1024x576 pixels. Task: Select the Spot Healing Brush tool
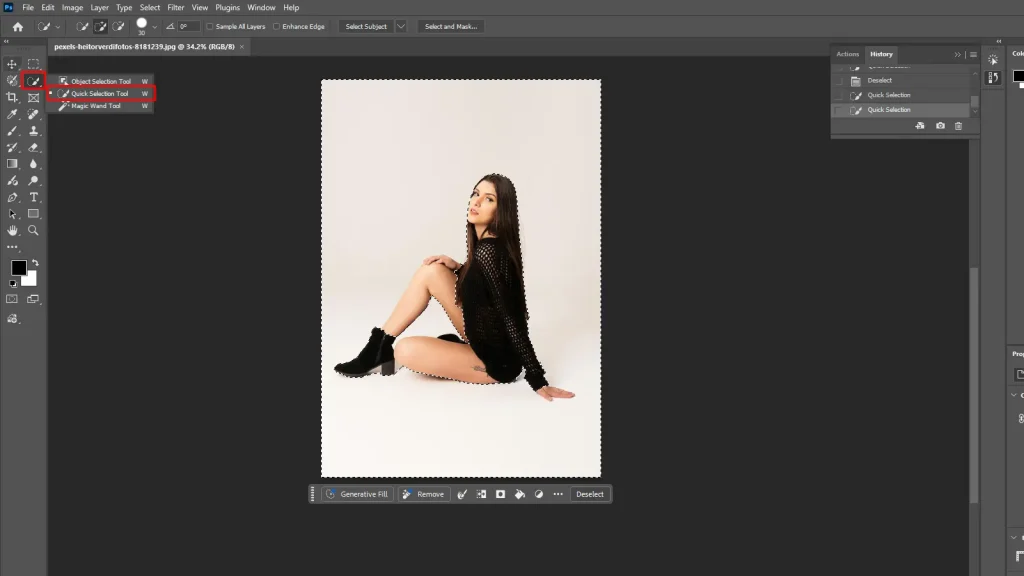point(33,114)
